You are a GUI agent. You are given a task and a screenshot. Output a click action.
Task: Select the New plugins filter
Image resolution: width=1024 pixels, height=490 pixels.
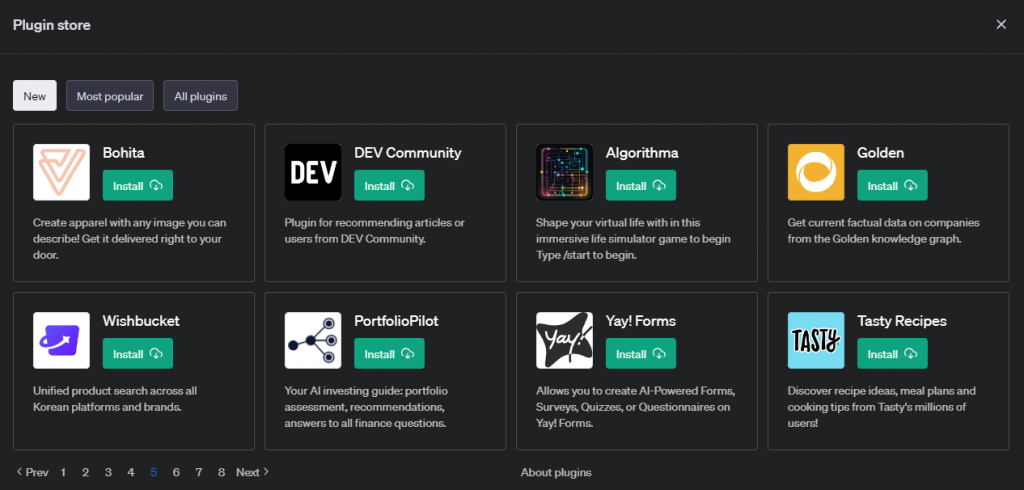click(x=35, y=96)
